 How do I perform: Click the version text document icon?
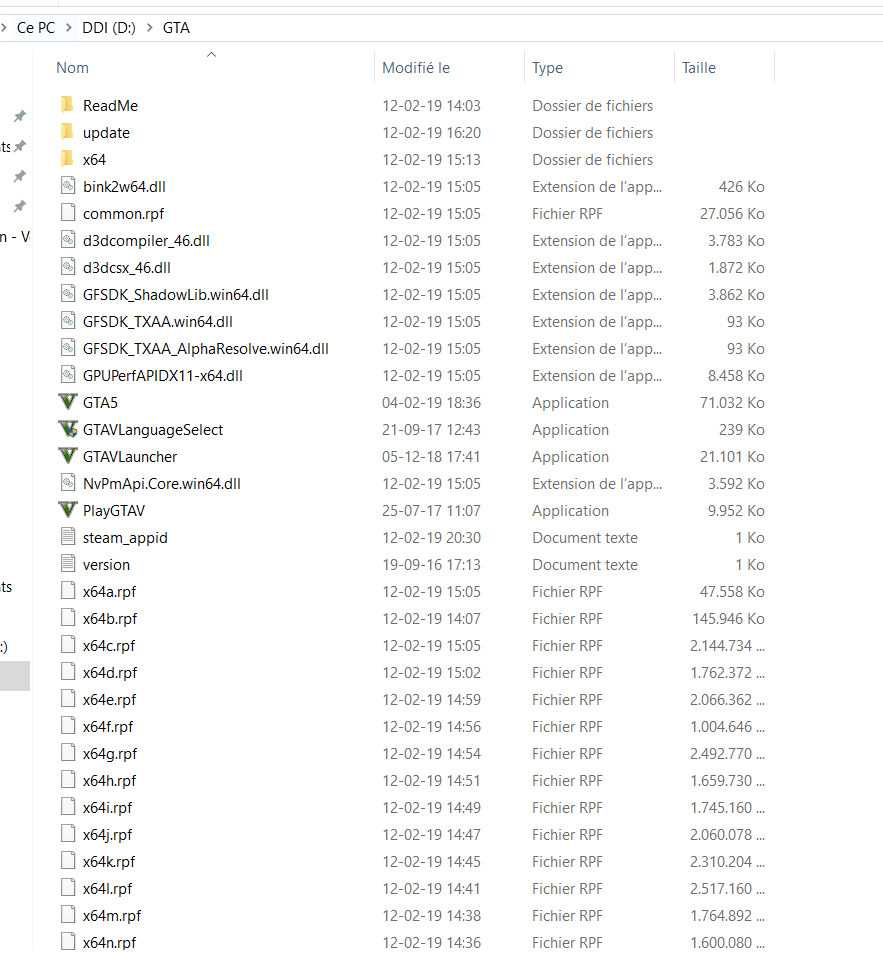tap(68, 563)
